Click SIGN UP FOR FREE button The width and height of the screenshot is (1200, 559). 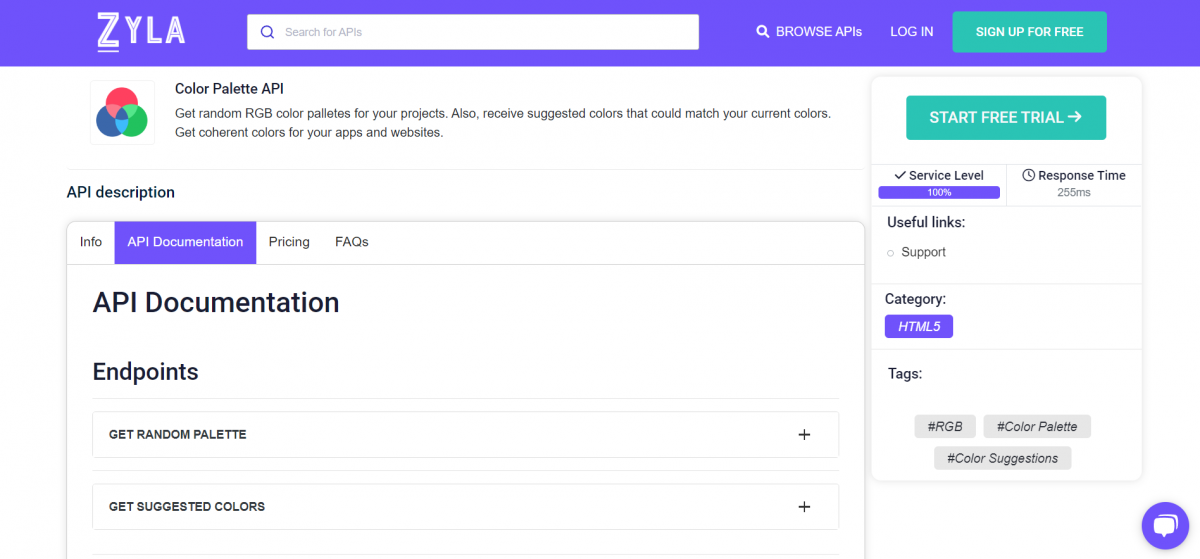1029,32
